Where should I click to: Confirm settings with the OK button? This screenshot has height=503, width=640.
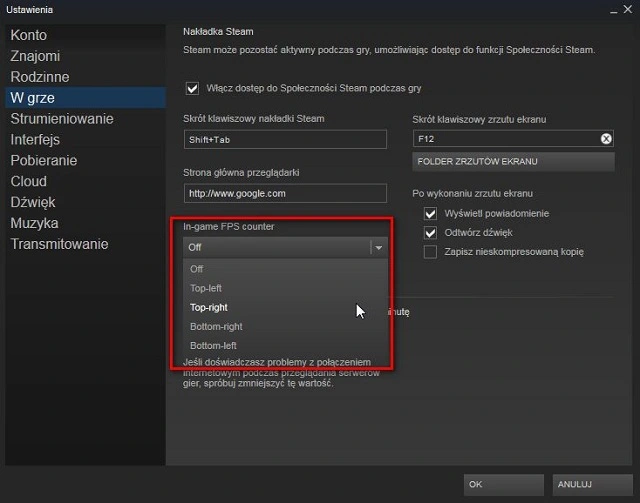click(x=503, y=484)
